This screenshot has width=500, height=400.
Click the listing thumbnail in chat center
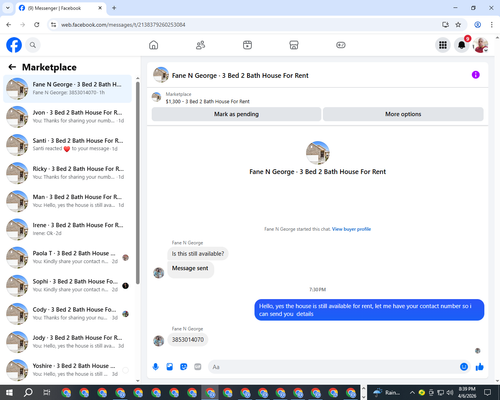[x=318, y=153]
